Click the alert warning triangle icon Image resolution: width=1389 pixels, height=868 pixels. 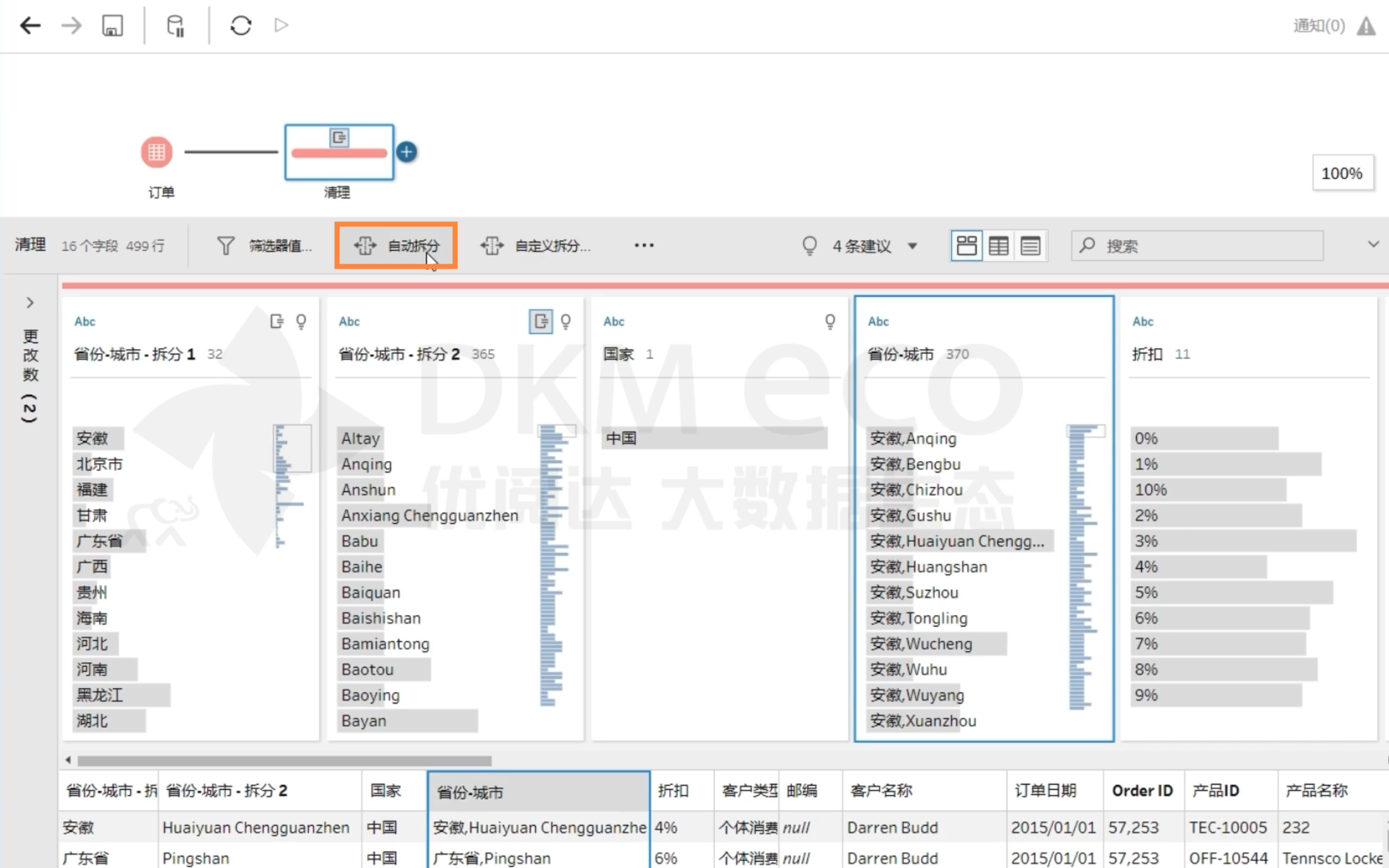1366,26
